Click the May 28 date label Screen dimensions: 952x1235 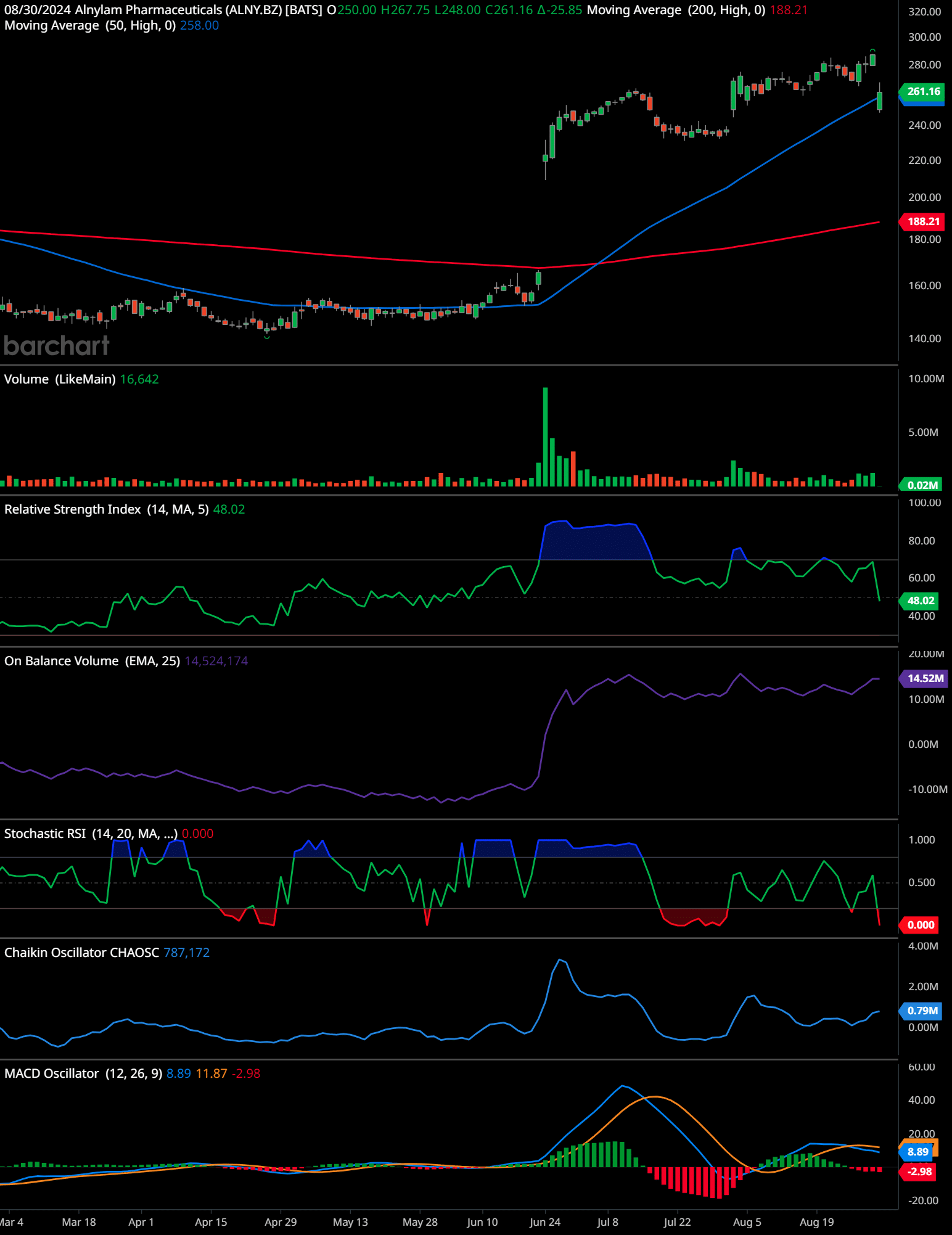click(420, 1222)
